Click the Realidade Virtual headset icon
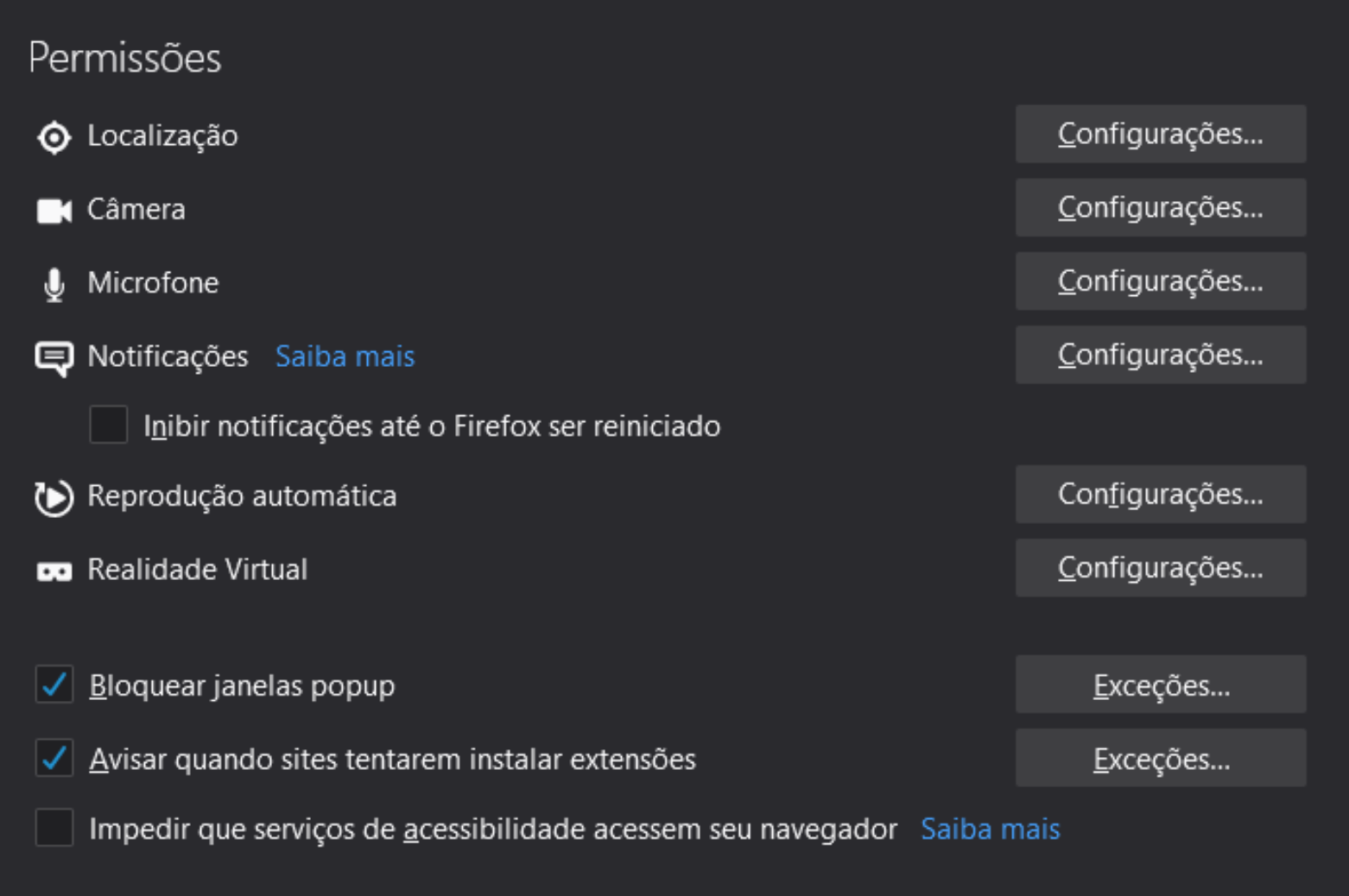The image size is (1349, 896). [54, 571]
